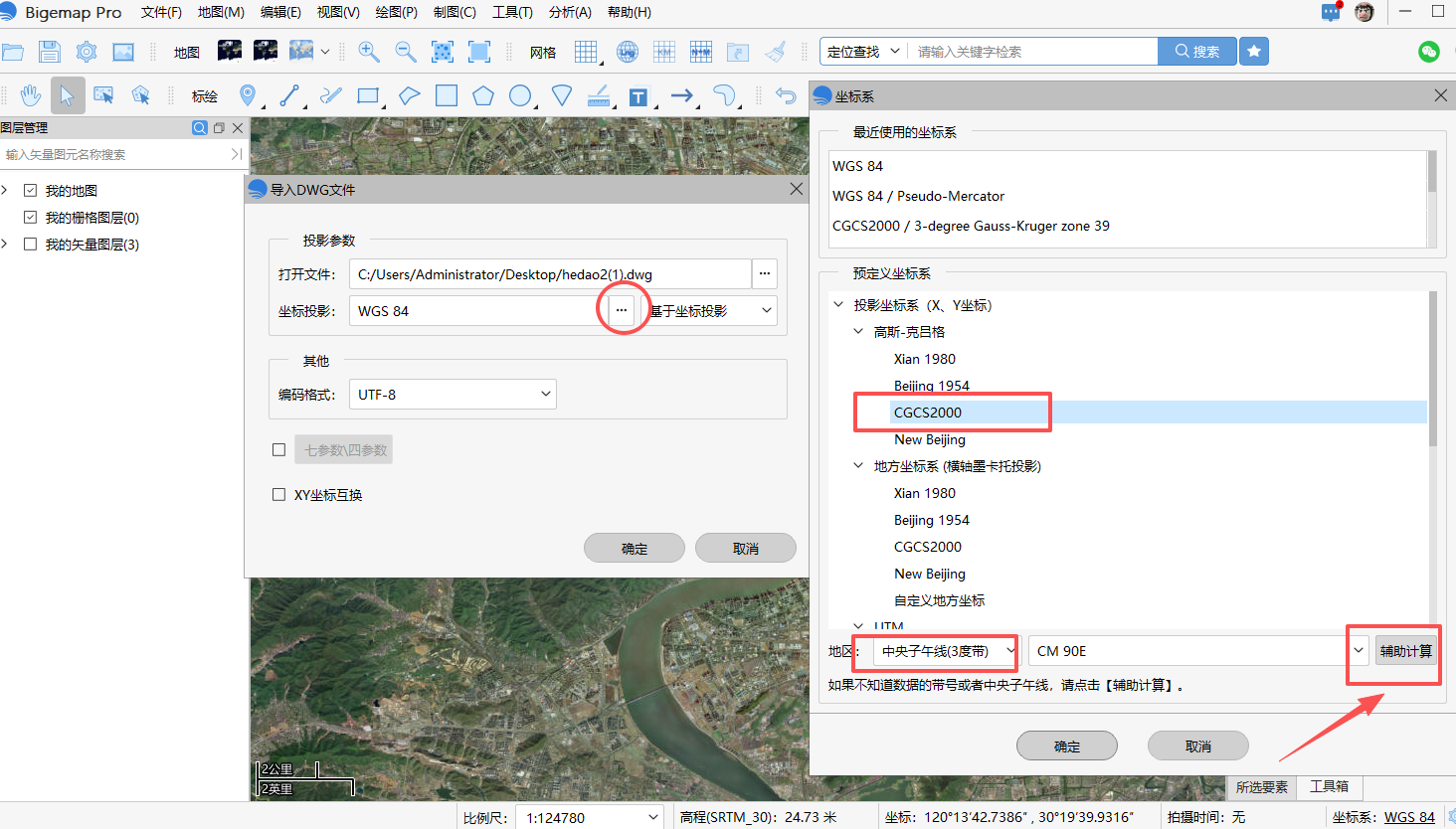Collapse 地方坐标系 (横轴墨卡托投影) node
The height and width of the screenshot is (829, 1456).
858,465
